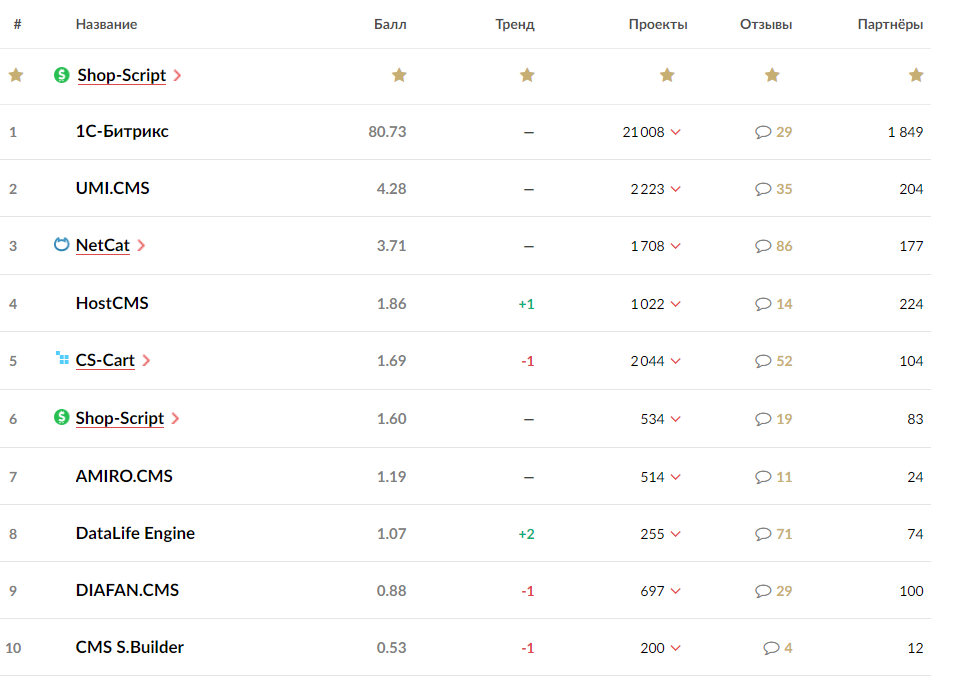Click the # column header
This screenshot has width=959, height=677.
coord(17,24)
